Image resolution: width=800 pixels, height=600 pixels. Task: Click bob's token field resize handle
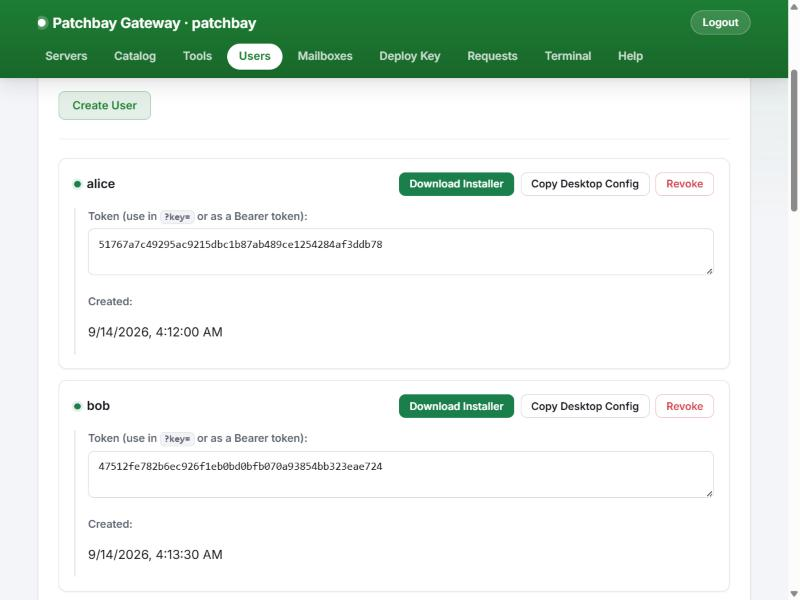pos(709,493)
